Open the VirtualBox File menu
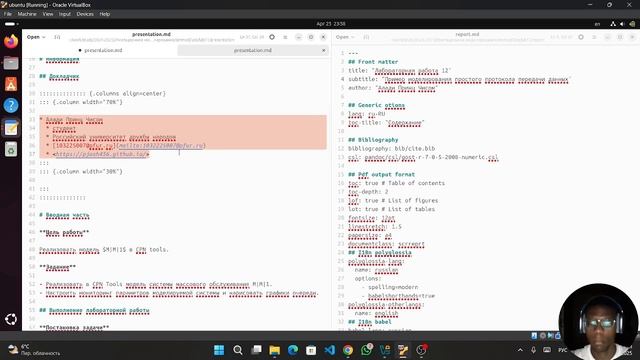Screen dimensions: 640x360 [8, 14]
